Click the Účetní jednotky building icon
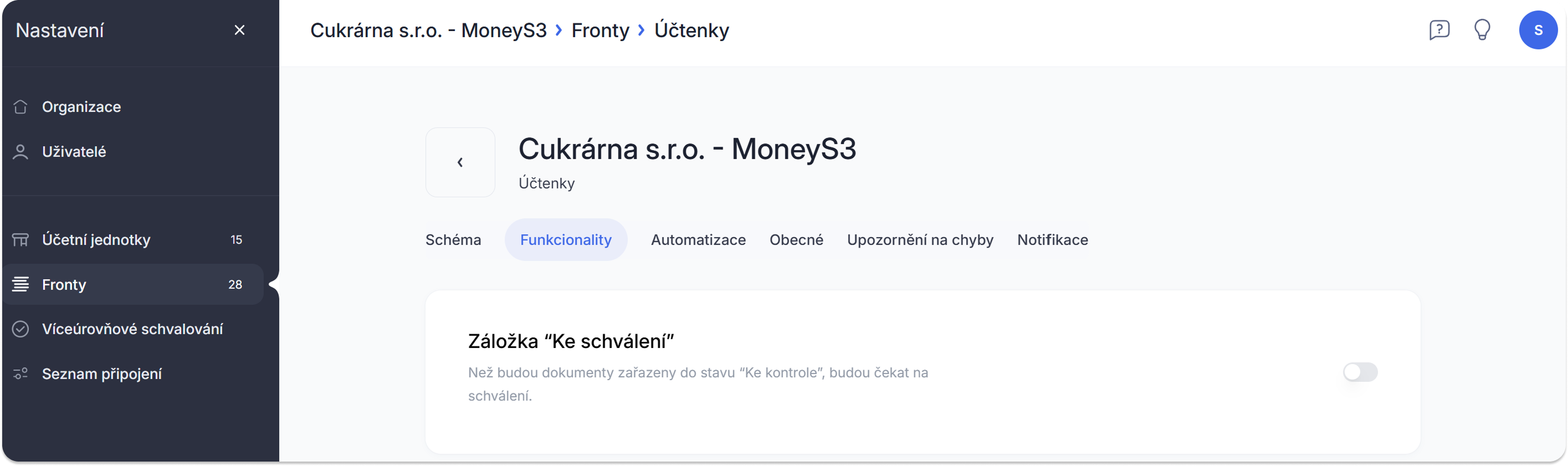Image resolution: width=1568 pixels, height=466 pixels. point(21,240)
